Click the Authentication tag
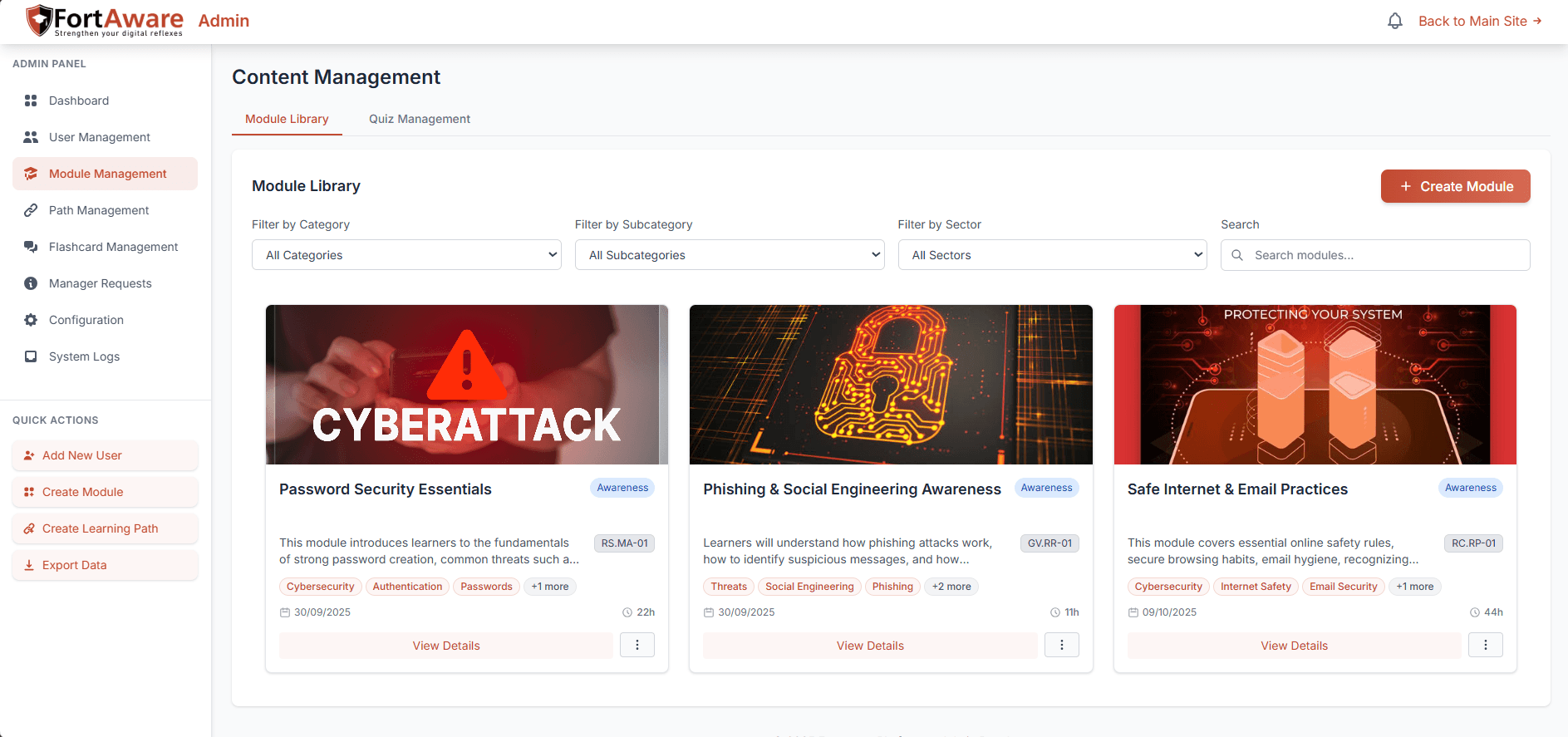Viewport: 1568px width, 737px height. (x=407, y=587)
